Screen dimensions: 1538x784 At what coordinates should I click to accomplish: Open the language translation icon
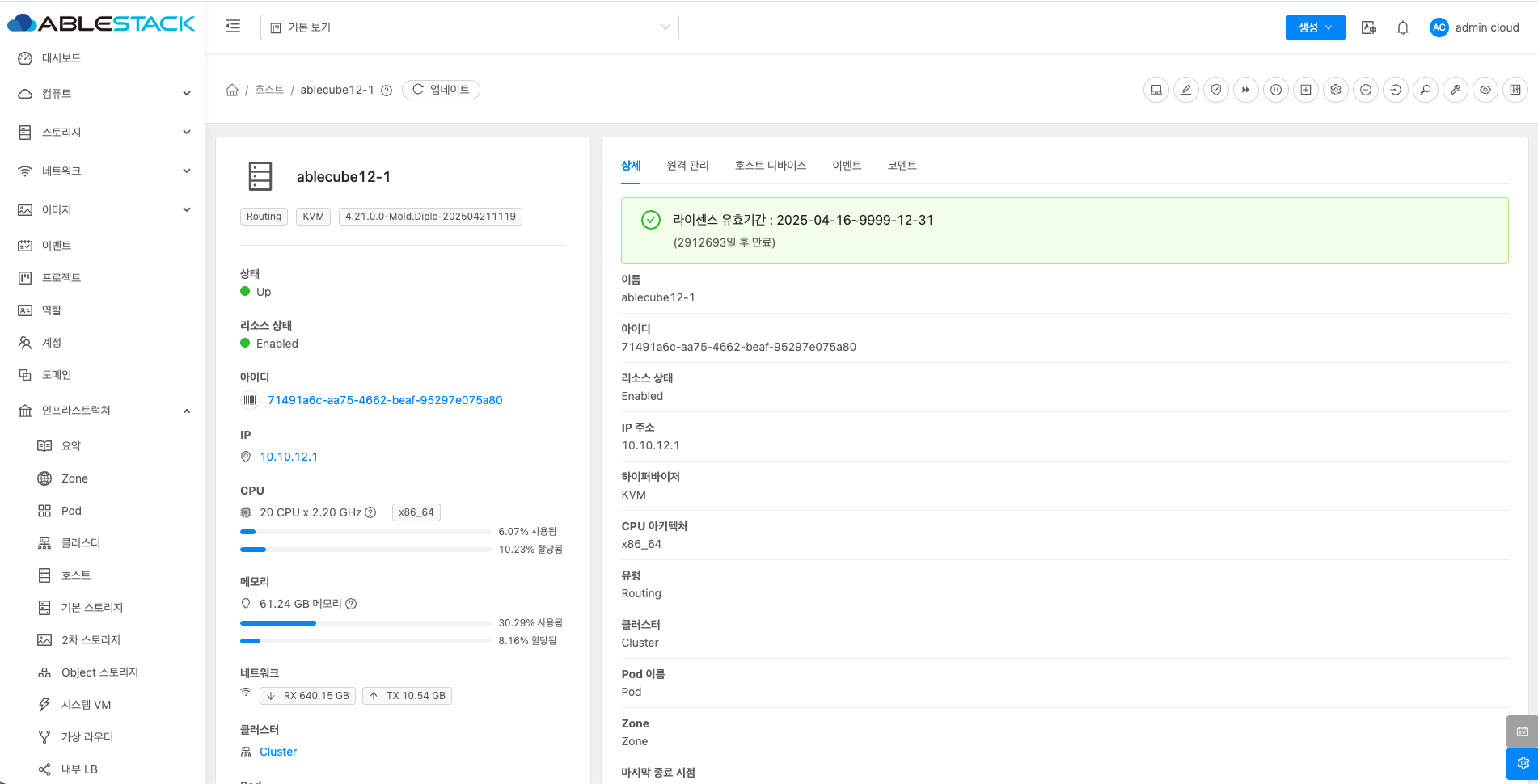[x=1369, y=27]
